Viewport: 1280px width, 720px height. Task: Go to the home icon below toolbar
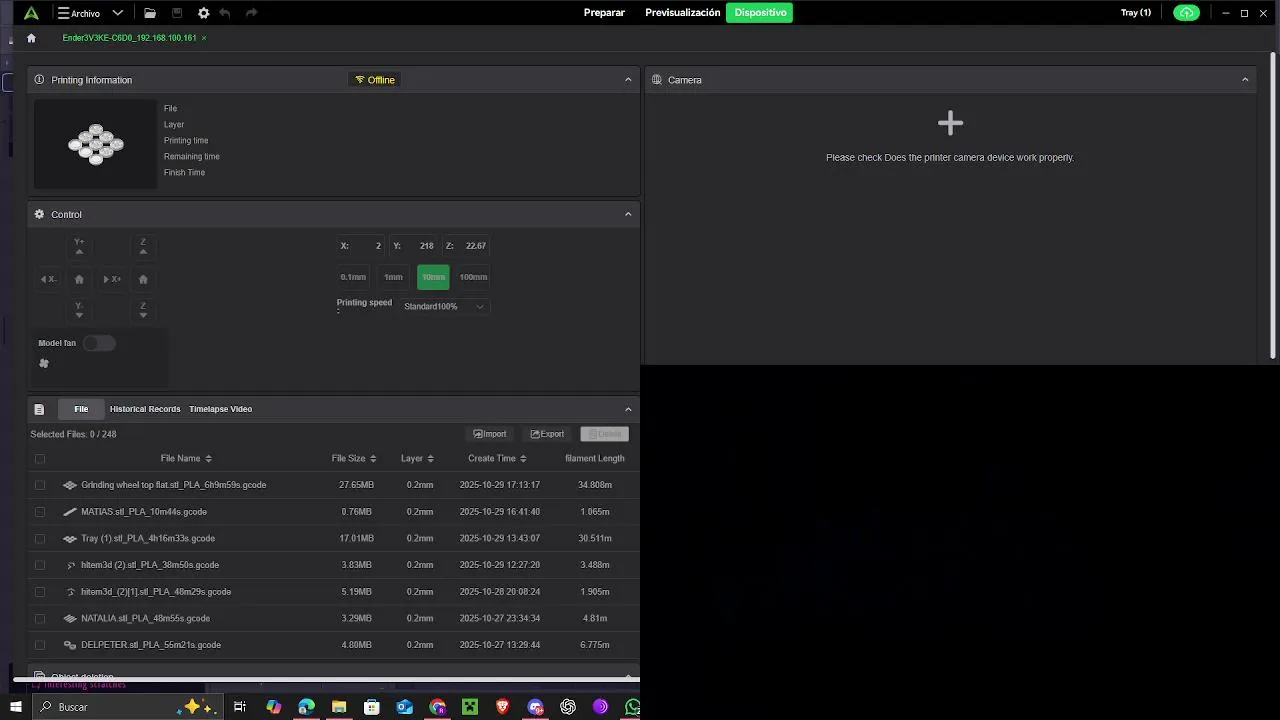pyautogui.click(x=31, y=38)
